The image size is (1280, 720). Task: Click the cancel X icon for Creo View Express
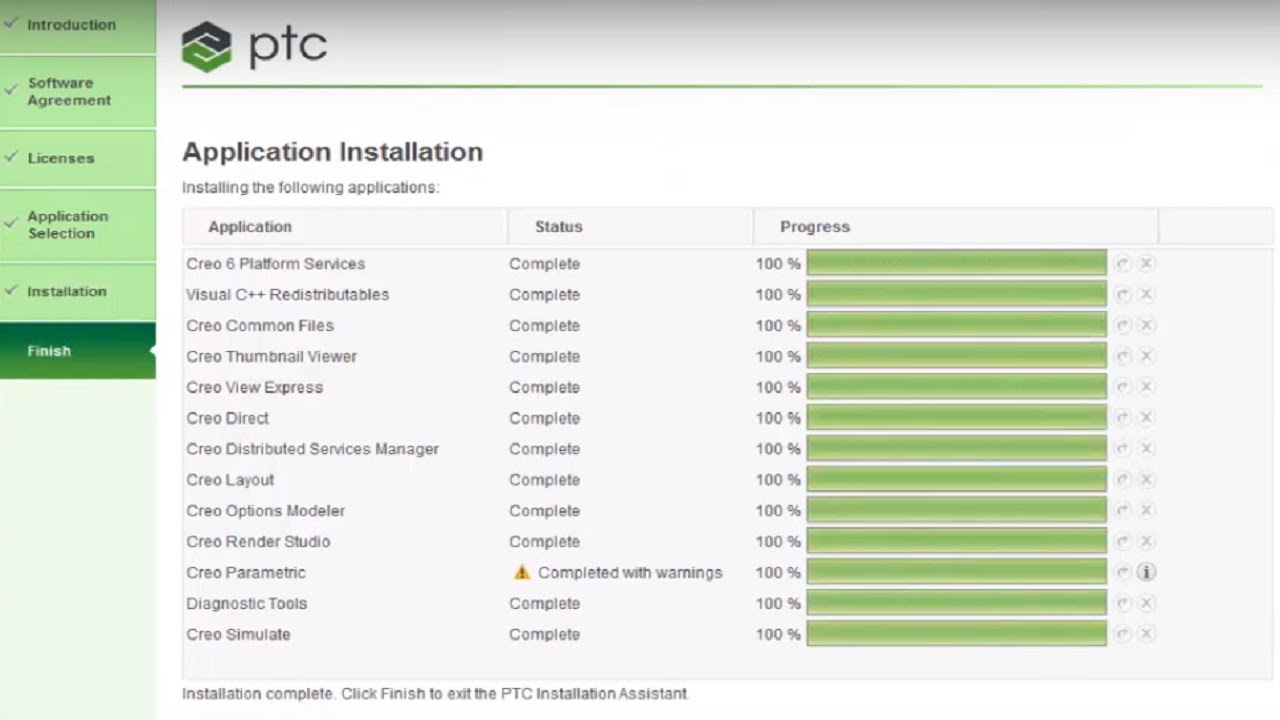click(x=1147, y=387)
